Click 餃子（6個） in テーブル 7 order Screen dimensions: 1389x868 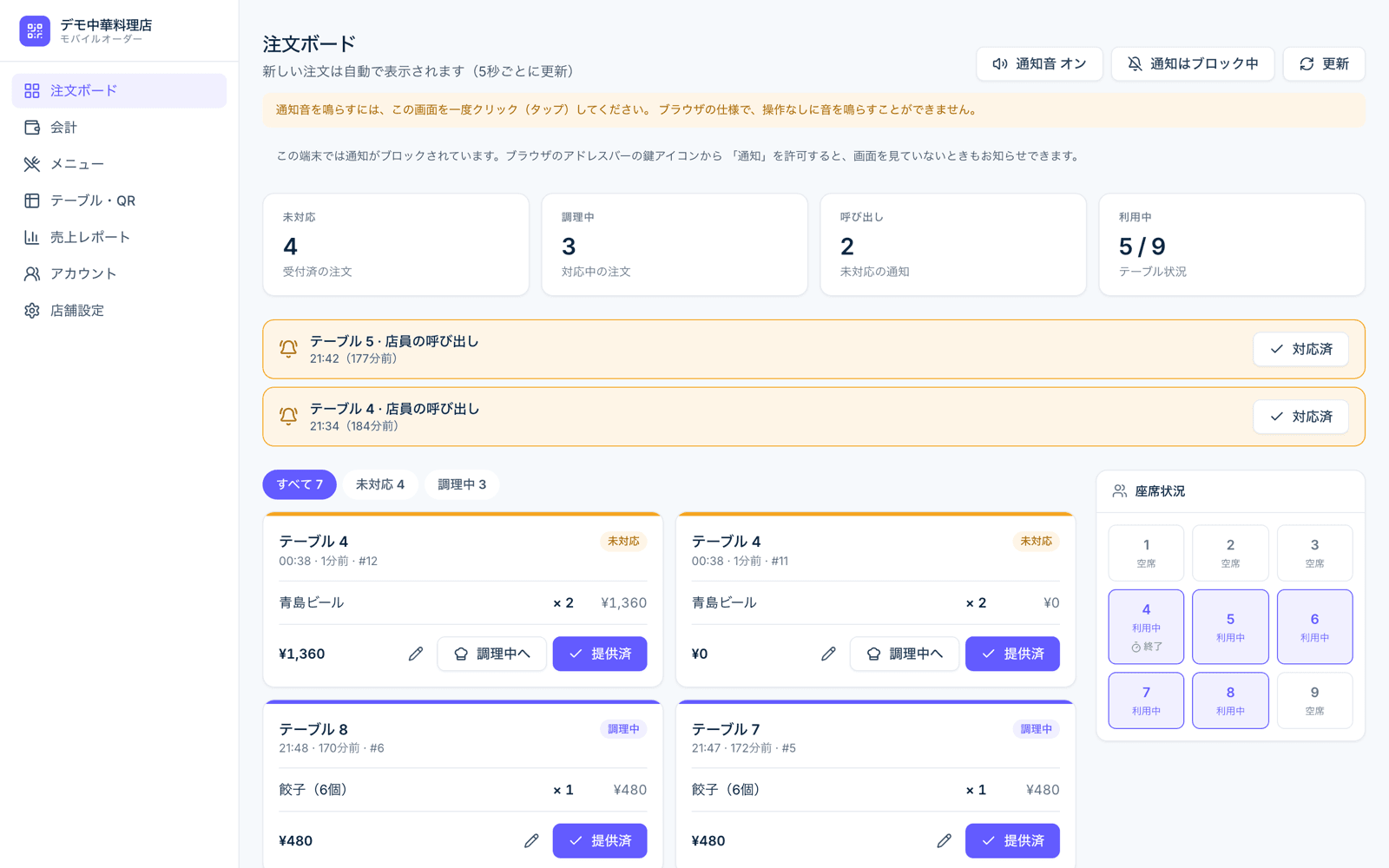click(x=726, y=790)
